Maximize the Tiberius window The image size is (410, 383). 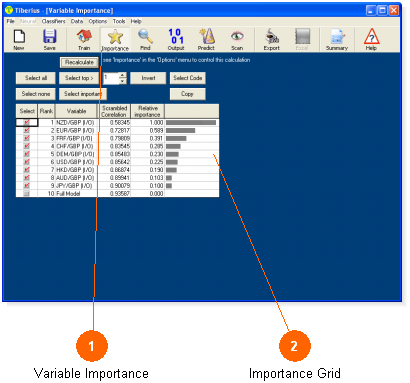tap(382, 10)
